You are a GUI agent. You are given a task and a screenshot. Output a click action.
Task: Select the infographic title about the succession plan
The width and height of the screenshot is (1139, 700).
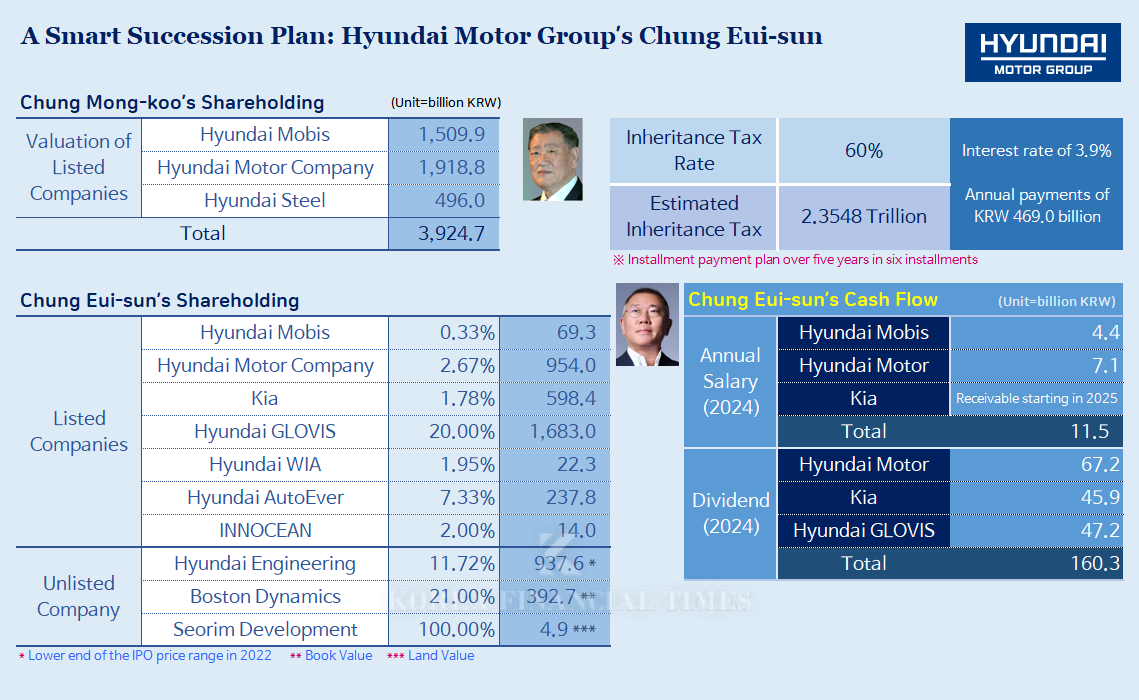pos(421,37)
